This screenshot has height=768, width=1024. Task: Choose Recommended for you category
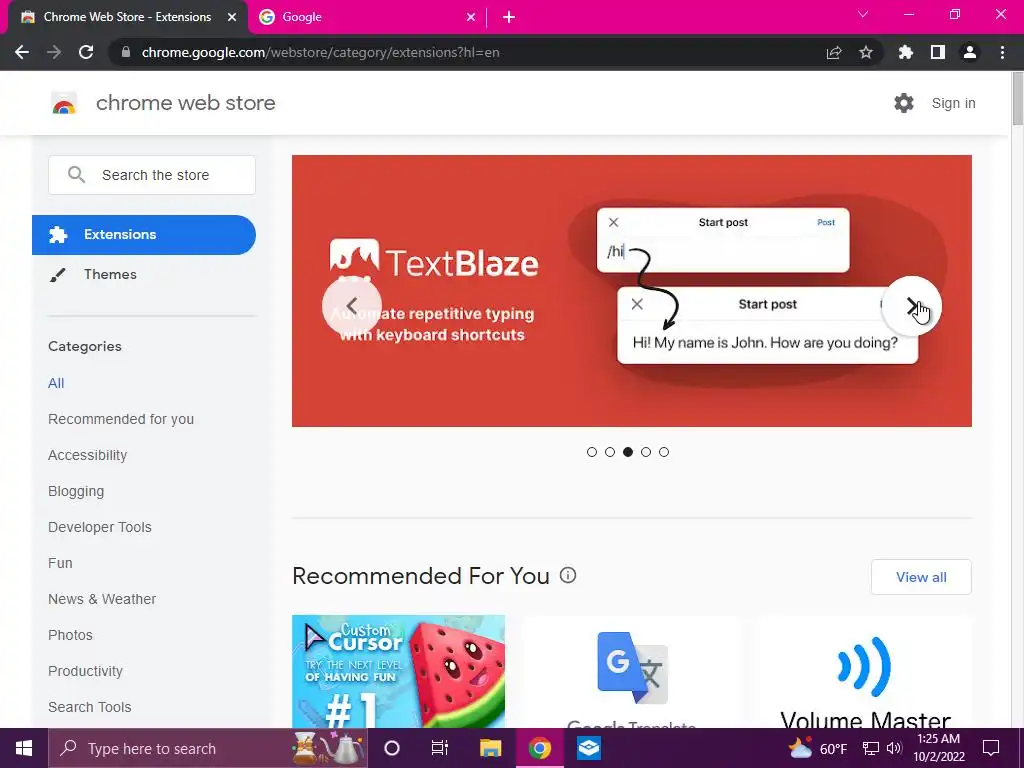[x=121, y=419]
